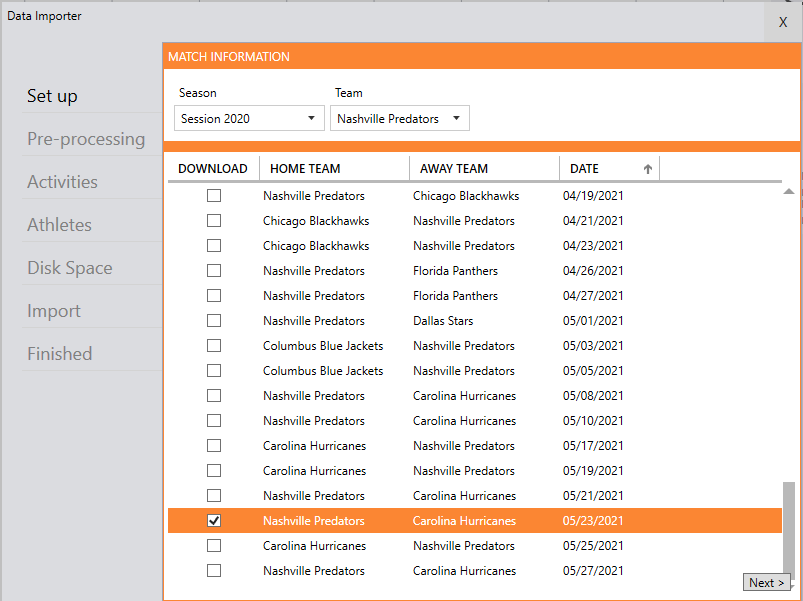Select Carolina Hurricanes home team on 05/25/2021

click(314, 546)
